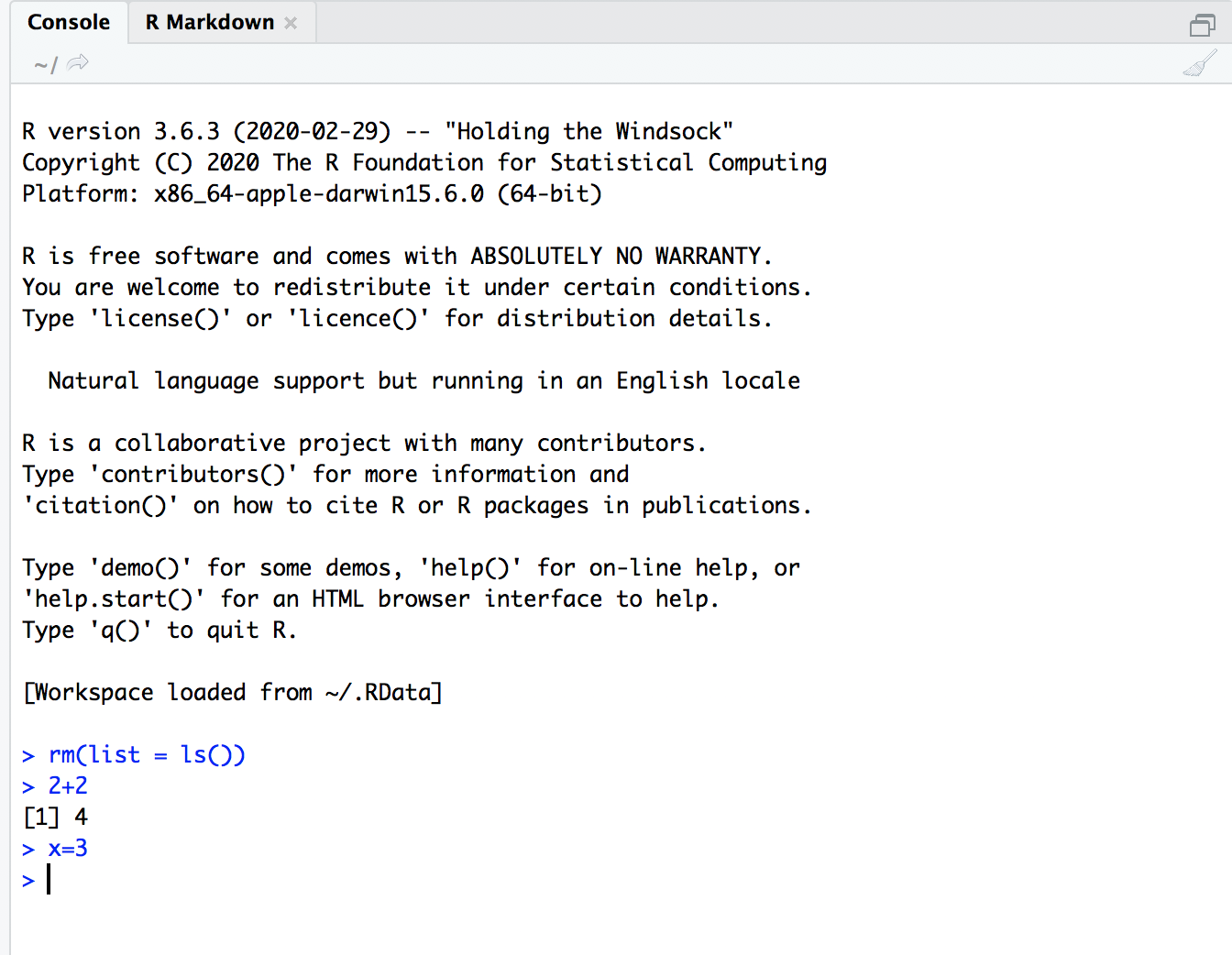Click the "x=3" command line
The image size is (1232, 955).
pyautogui.click(x=67, y=848)
